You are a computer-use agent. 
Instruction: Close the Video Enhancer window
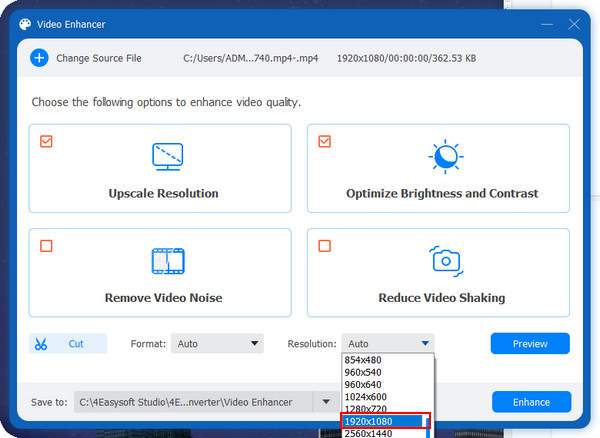574,24
